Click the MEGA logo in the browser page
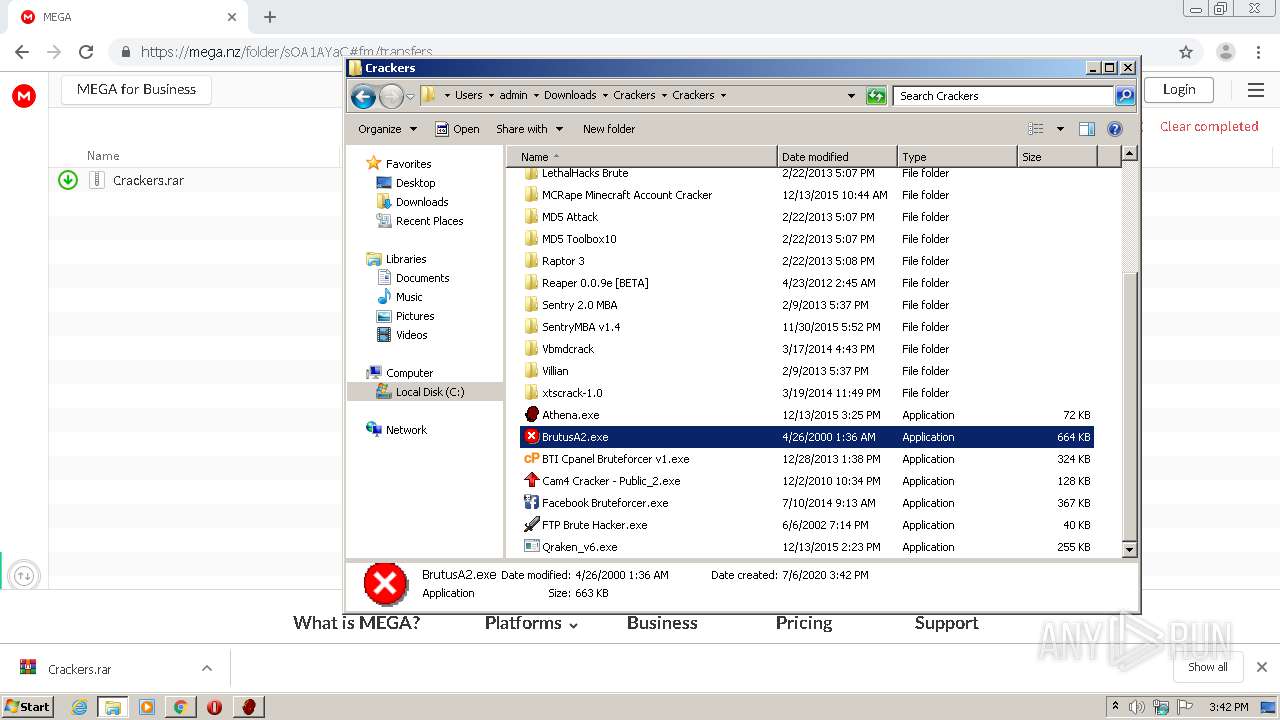The height and width of the screenshot is (720, 1280). point(24,96)
